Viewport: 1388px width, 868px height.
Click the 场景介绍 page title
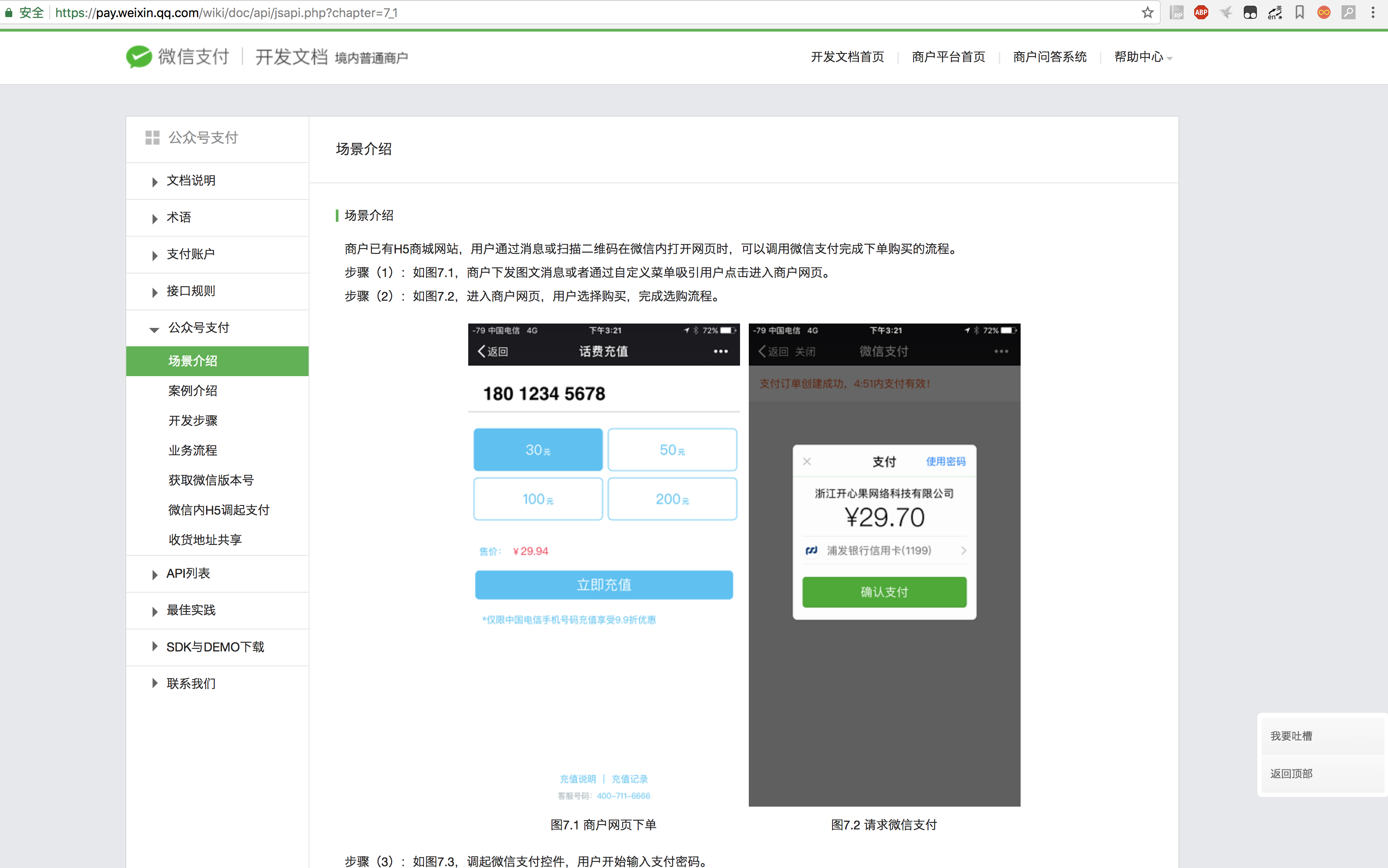(364, 149)
